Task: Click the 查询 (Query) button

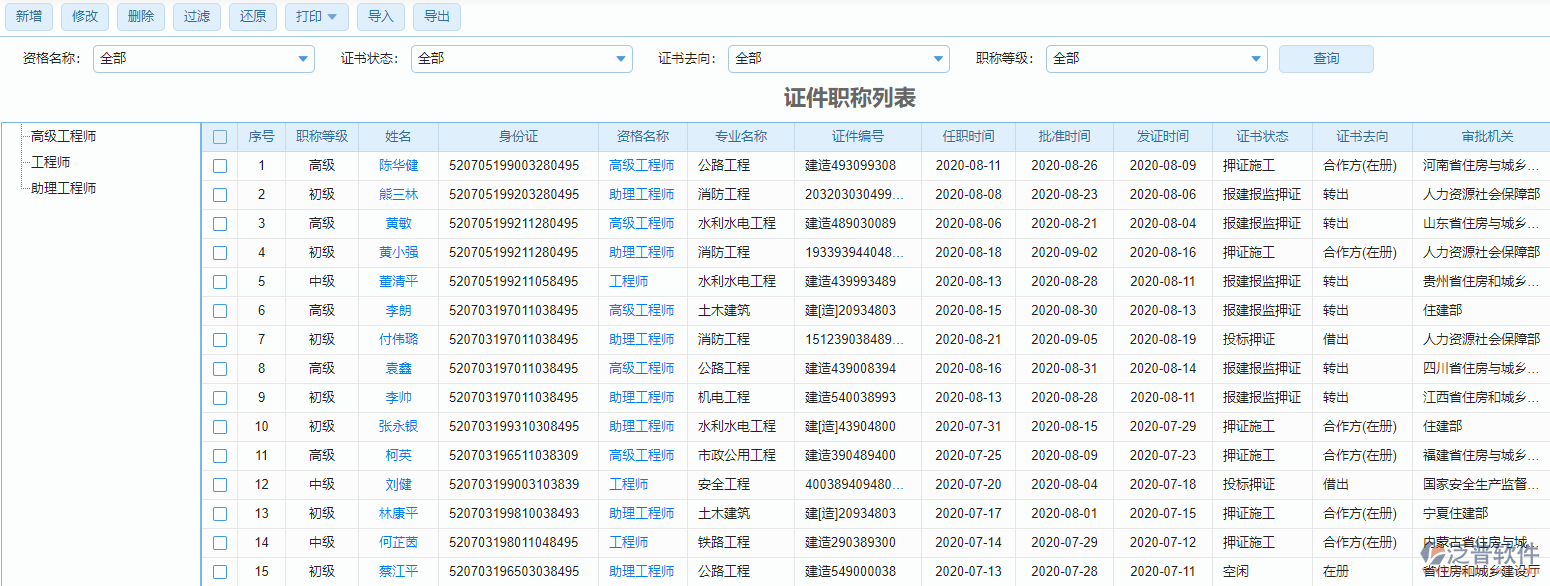Action: click(x=1326, y=58)
